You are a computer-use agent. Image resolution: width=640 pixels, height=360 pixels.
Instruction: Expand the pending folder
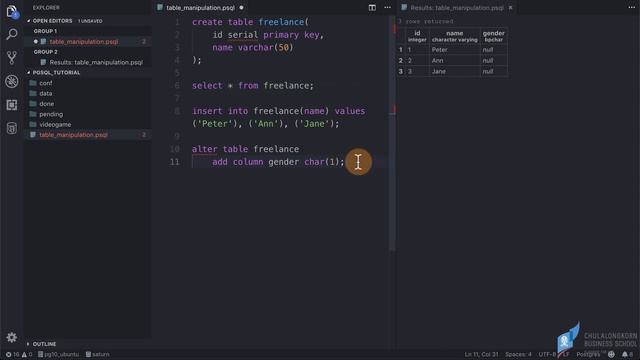point(51,114)
